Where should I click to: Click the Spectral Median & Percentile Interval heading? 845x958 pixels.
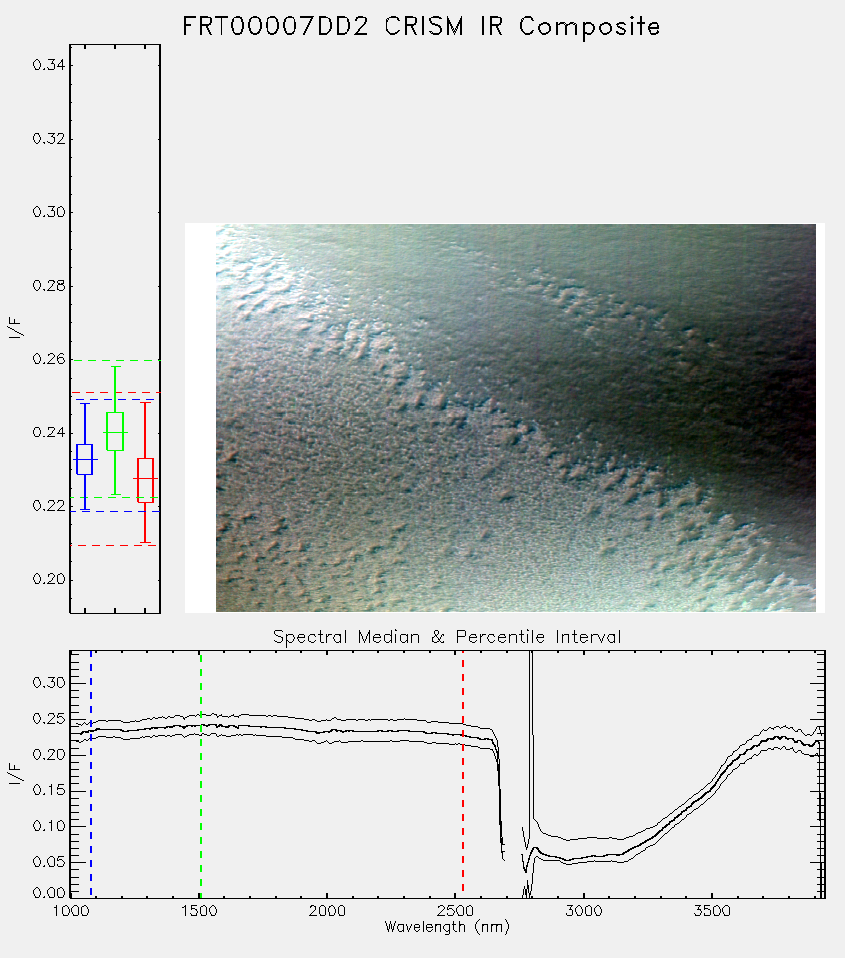447,637
